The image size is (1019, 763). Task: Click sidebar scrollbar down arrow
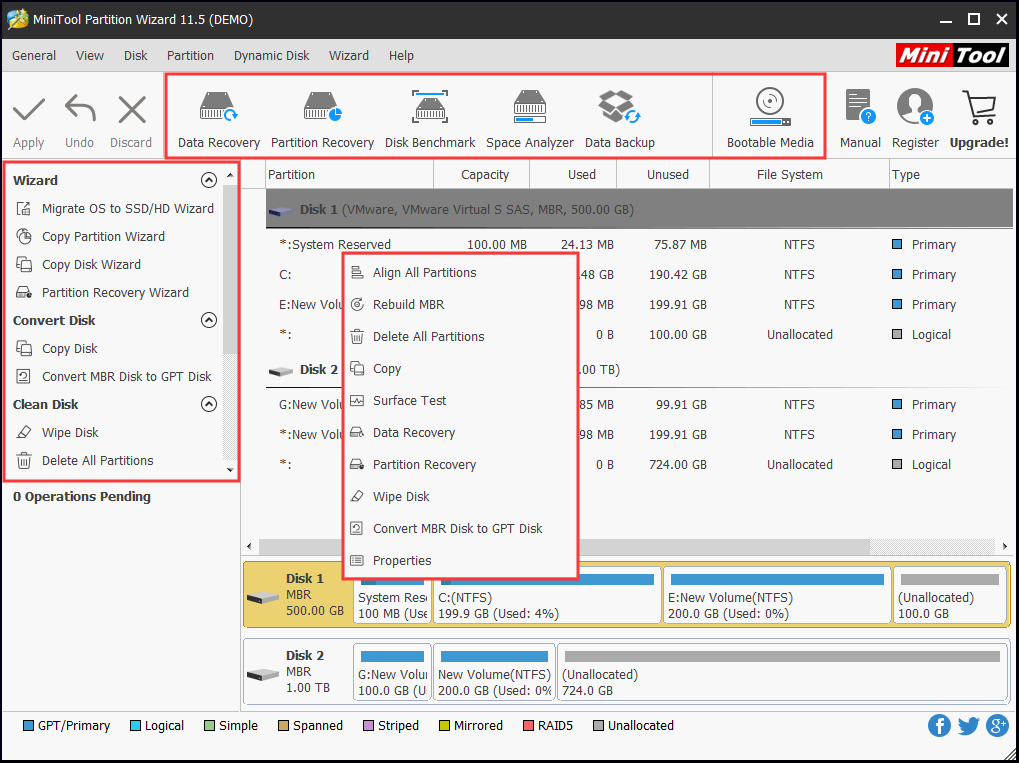(229, 469)
